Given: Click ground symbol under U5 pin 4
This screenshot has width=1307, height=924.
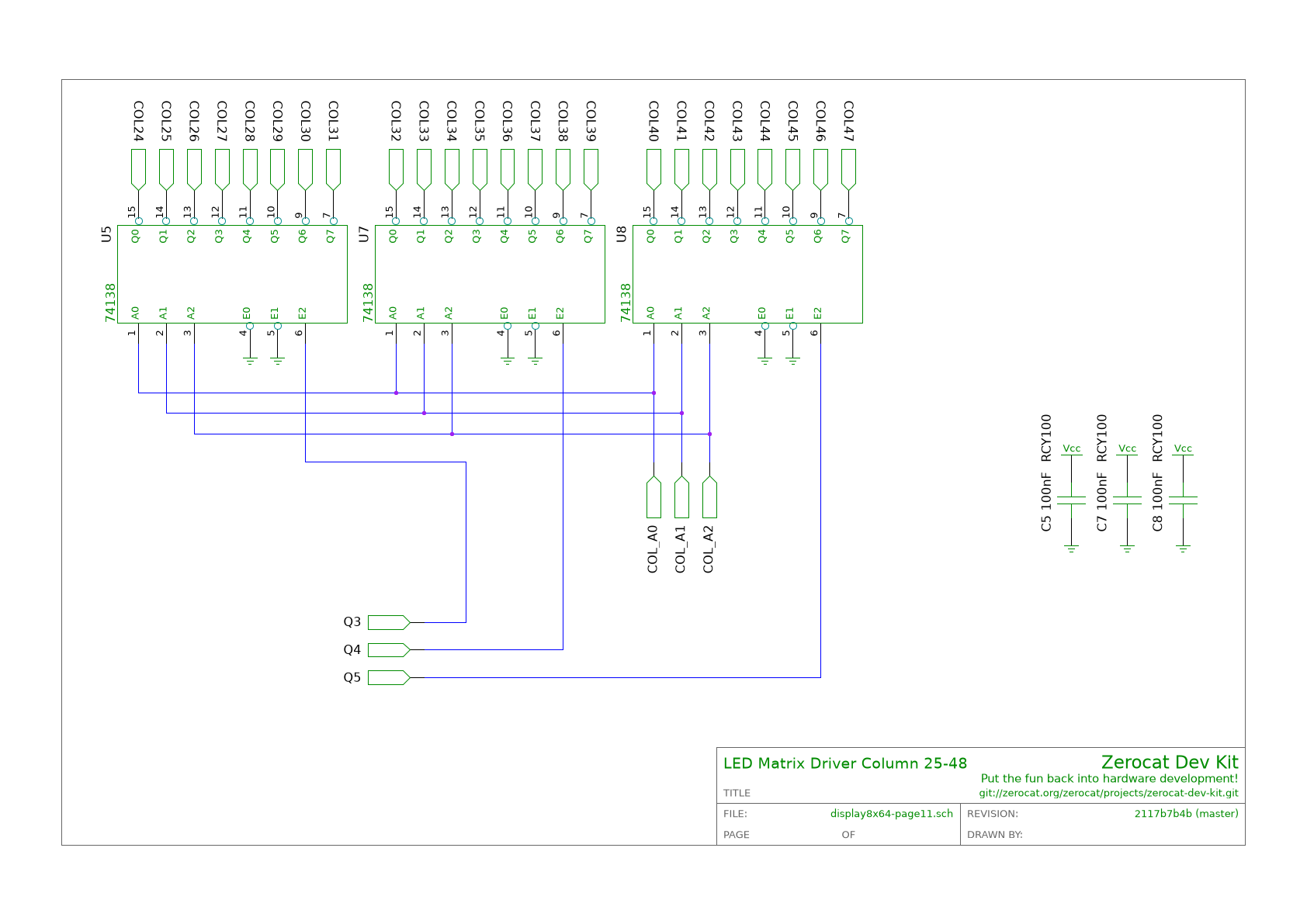Looking at the screenshot, I should click(x=250, y=361).
